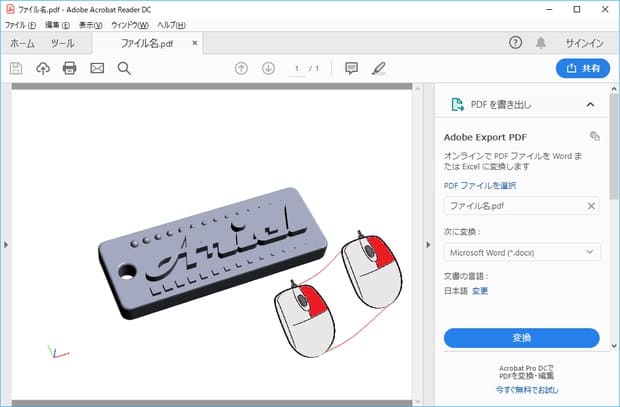Select the ファイル名.pdf document tab
Image resolution: width=620 pixels, height=407 pixels.
click(x=147, y=43)
